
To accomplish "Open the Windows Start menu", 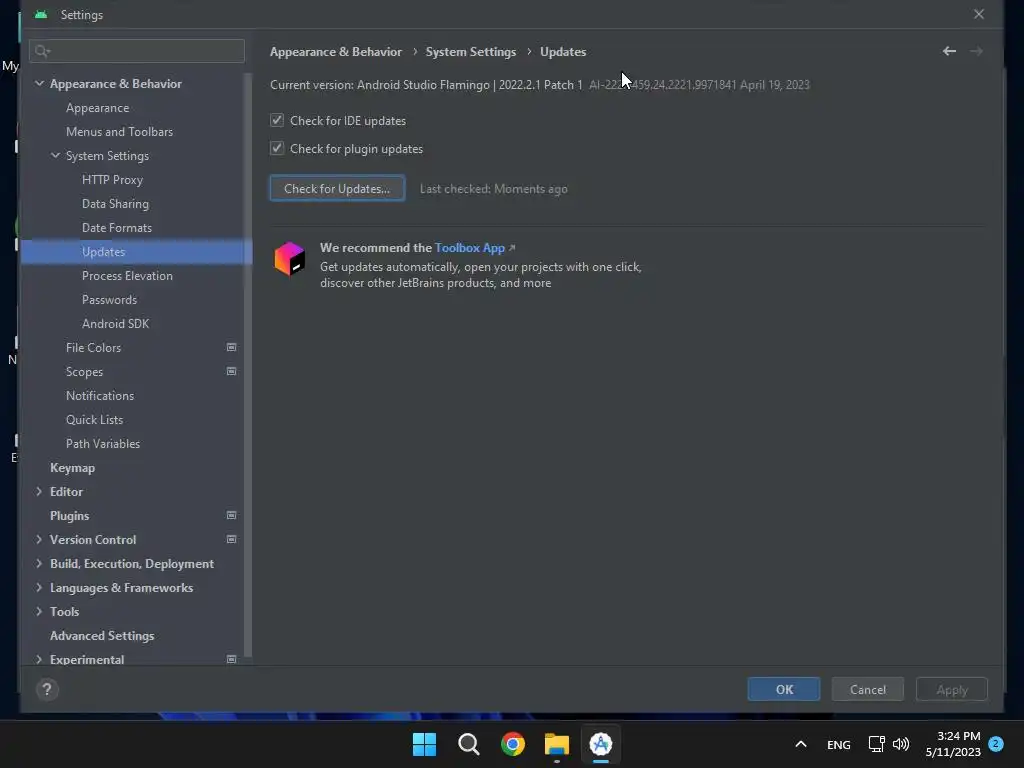I will pos(424,744).
